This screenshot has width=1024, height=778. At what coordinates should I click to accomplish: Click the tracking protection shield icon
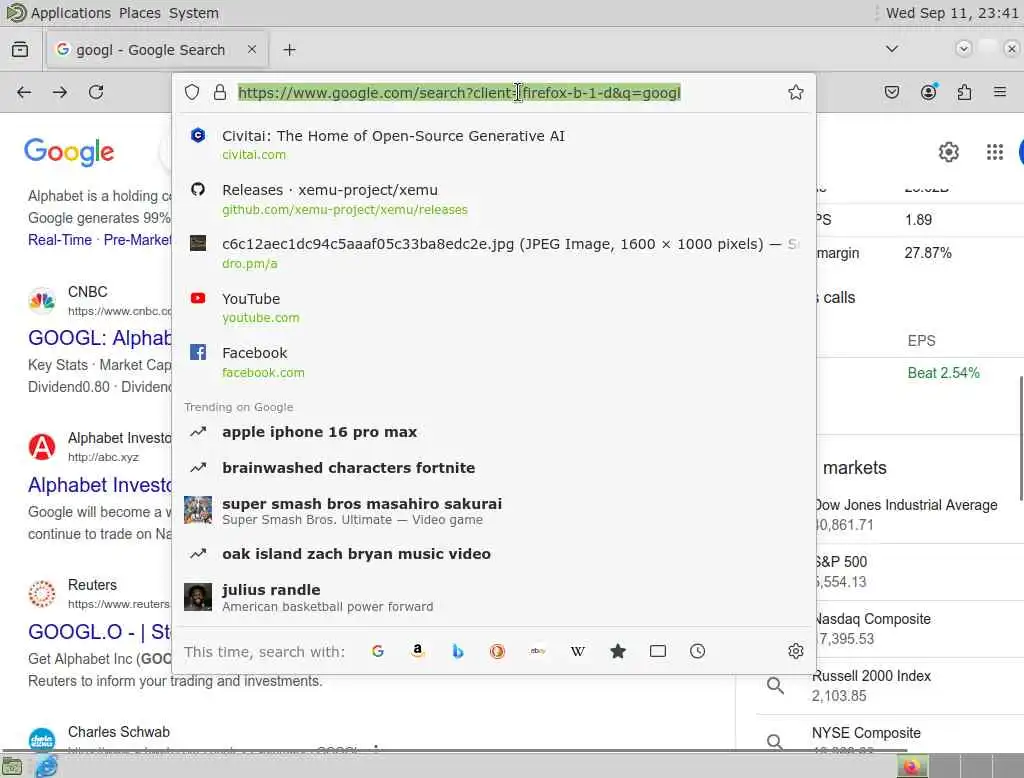point(191,92)
